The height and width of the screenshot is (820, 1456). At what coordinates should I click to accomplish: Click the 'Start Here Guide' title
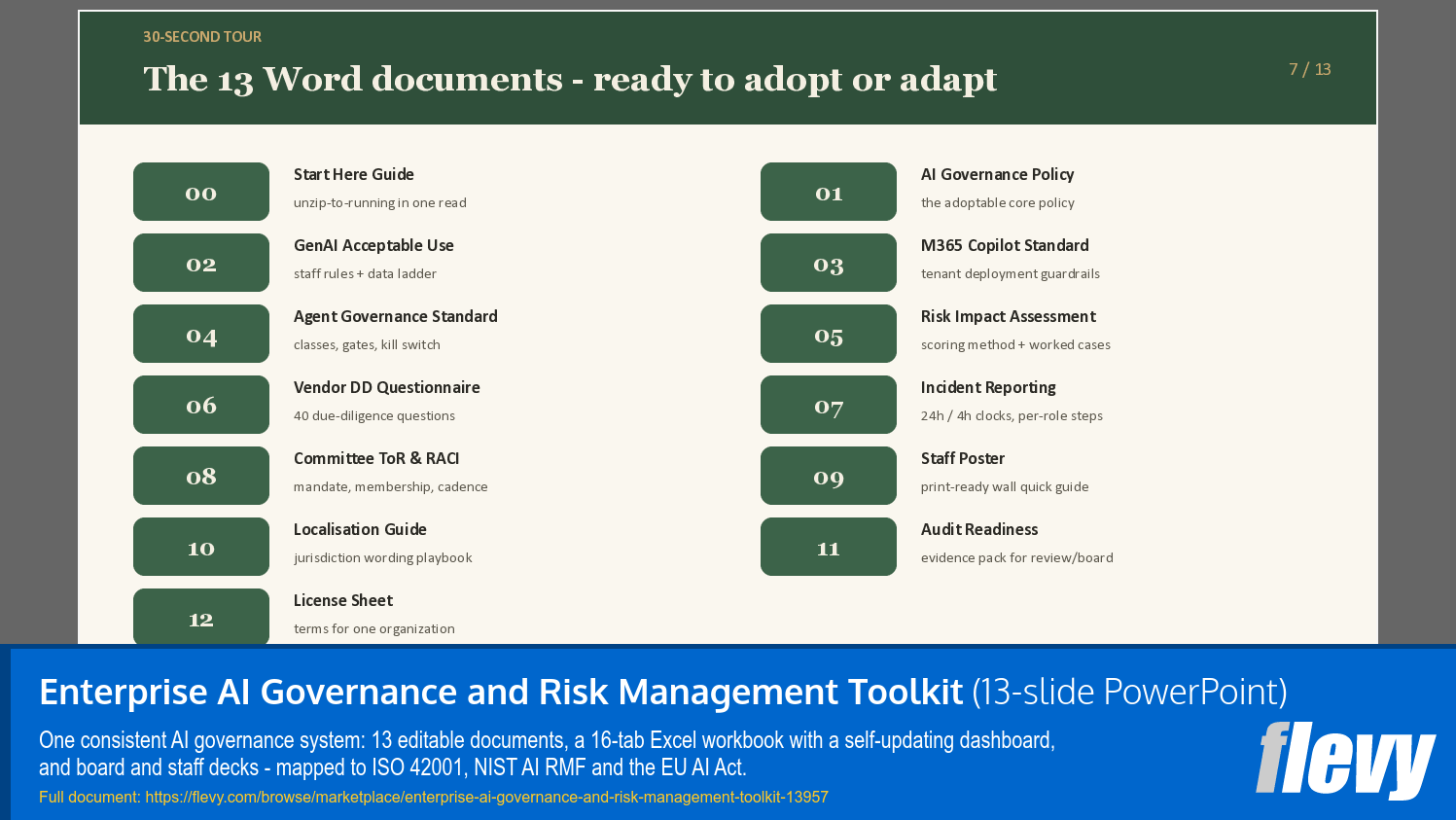tap(354, 174)
